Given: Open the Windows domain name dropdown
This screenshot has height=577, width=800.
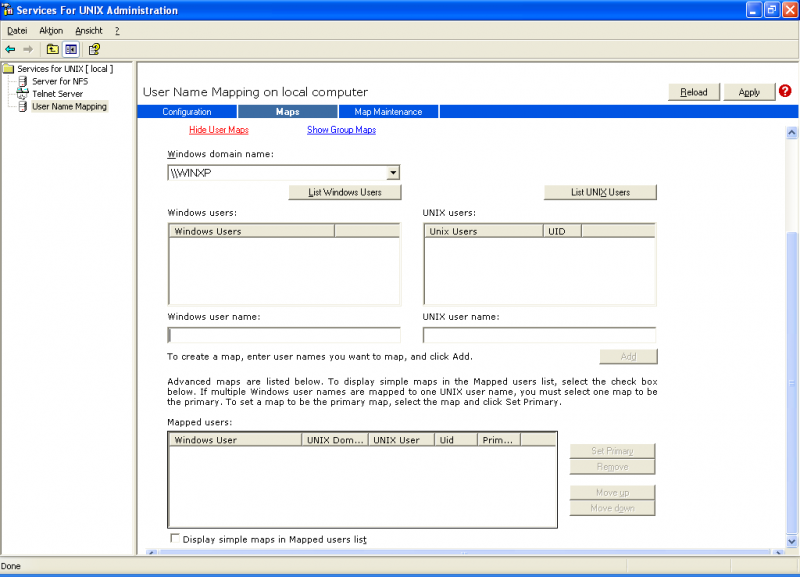Looking at the screenshot, I should coord(393,173).
